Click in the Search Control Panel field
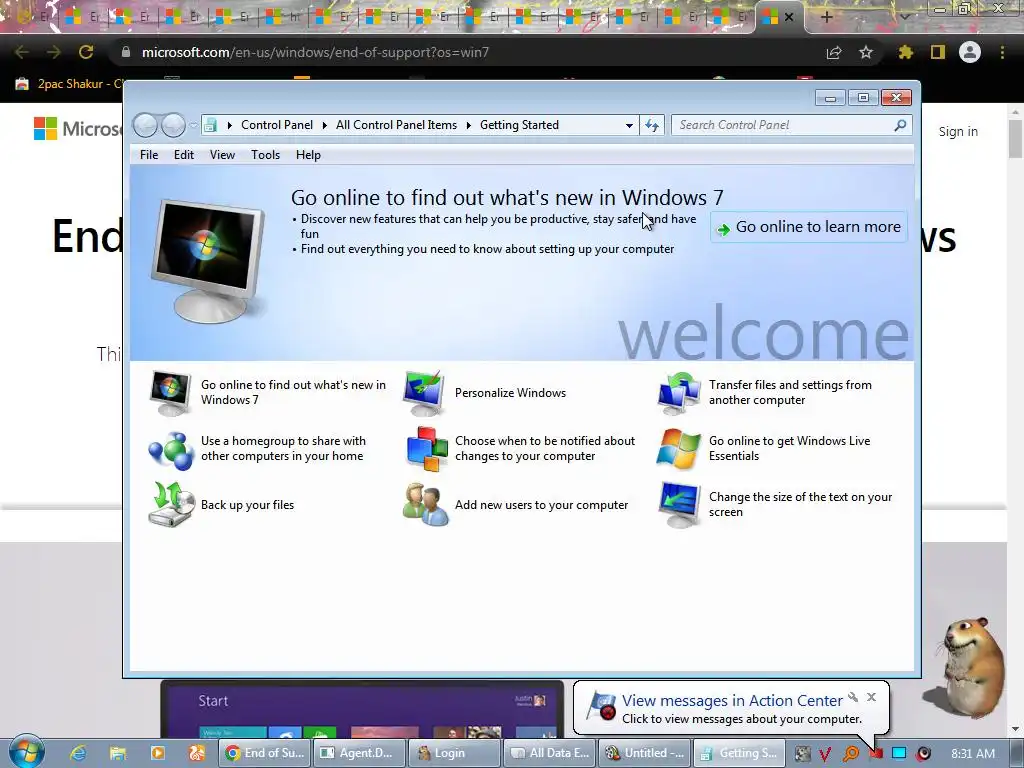Viewport: 1024px width, 768px height. click(x=784, y=125)
